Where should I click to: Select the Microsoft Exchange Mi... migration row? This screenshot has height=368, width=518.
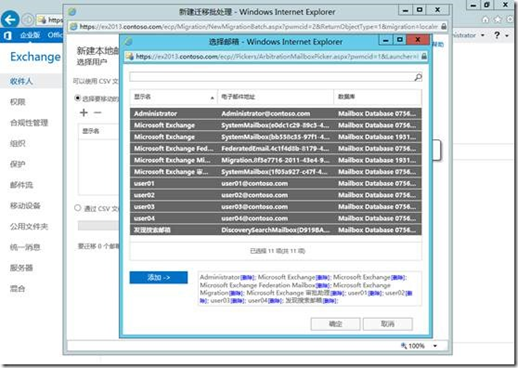pos(276,160)
